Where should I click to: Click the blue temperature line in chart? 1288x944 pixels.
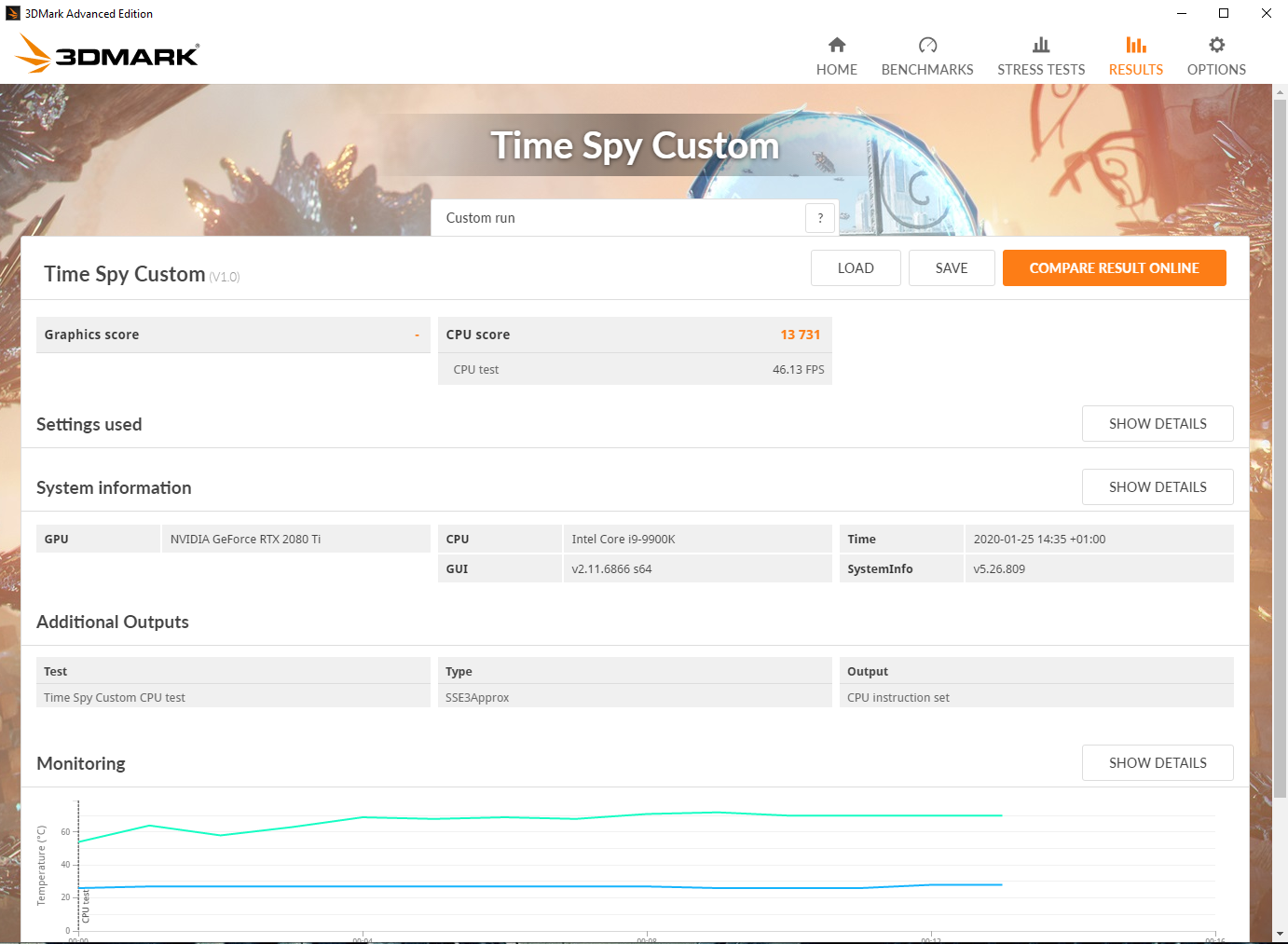(541, 886)
